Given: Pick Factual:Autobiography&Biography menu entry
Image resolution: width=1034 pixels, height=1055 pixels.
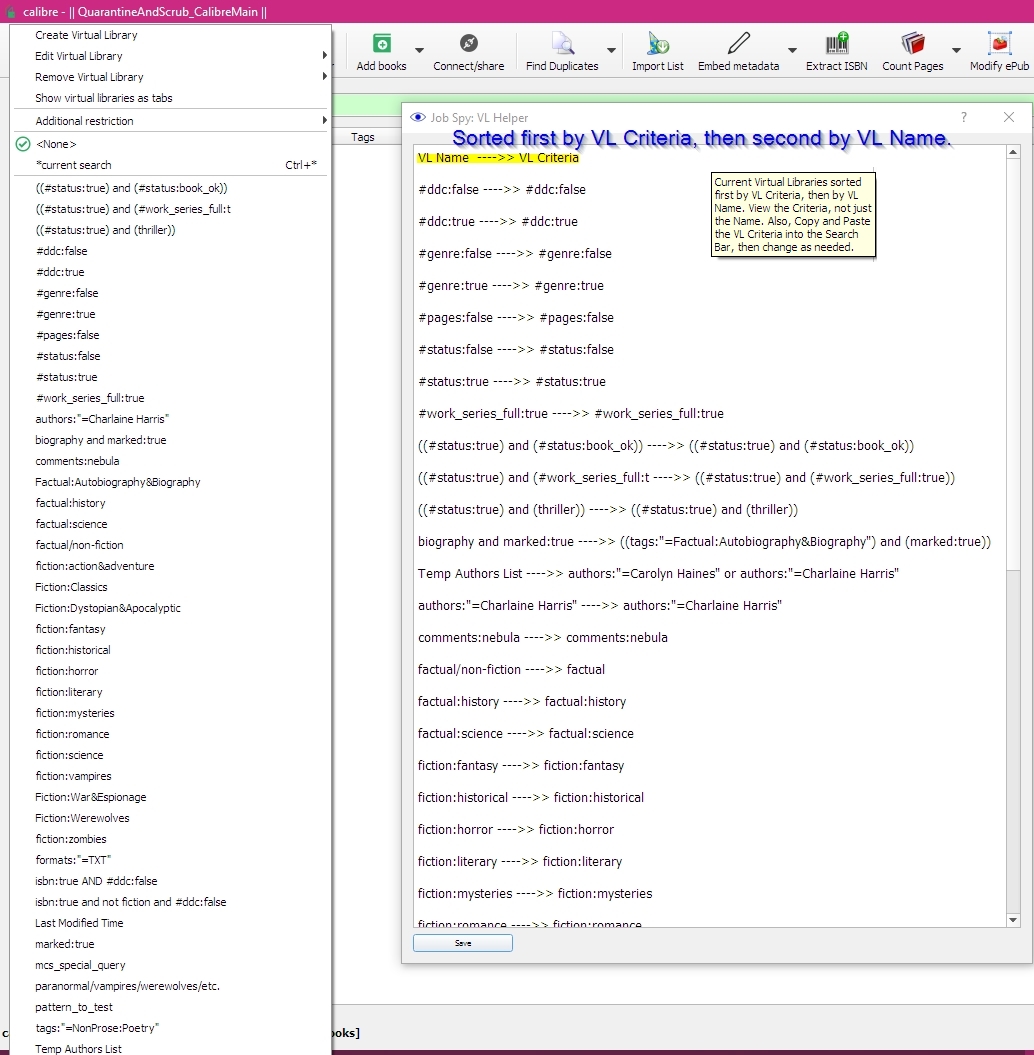Looking at the screenshot, I should pos(171,482).
